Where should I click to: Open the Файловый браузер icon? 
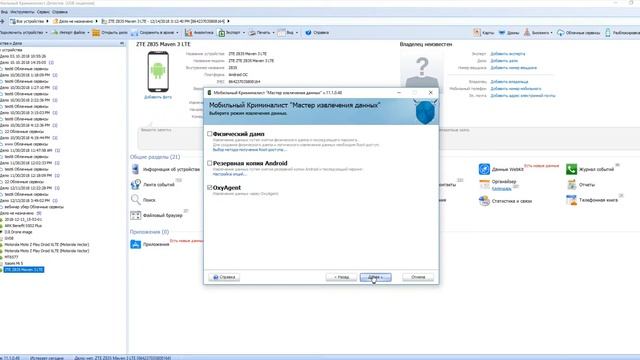[136, 215]
